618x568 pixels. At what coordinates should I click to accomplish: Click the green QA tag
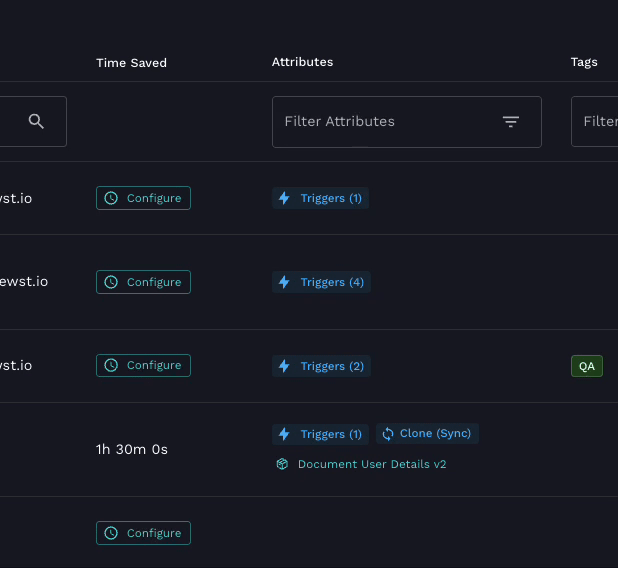coord(587,366)
